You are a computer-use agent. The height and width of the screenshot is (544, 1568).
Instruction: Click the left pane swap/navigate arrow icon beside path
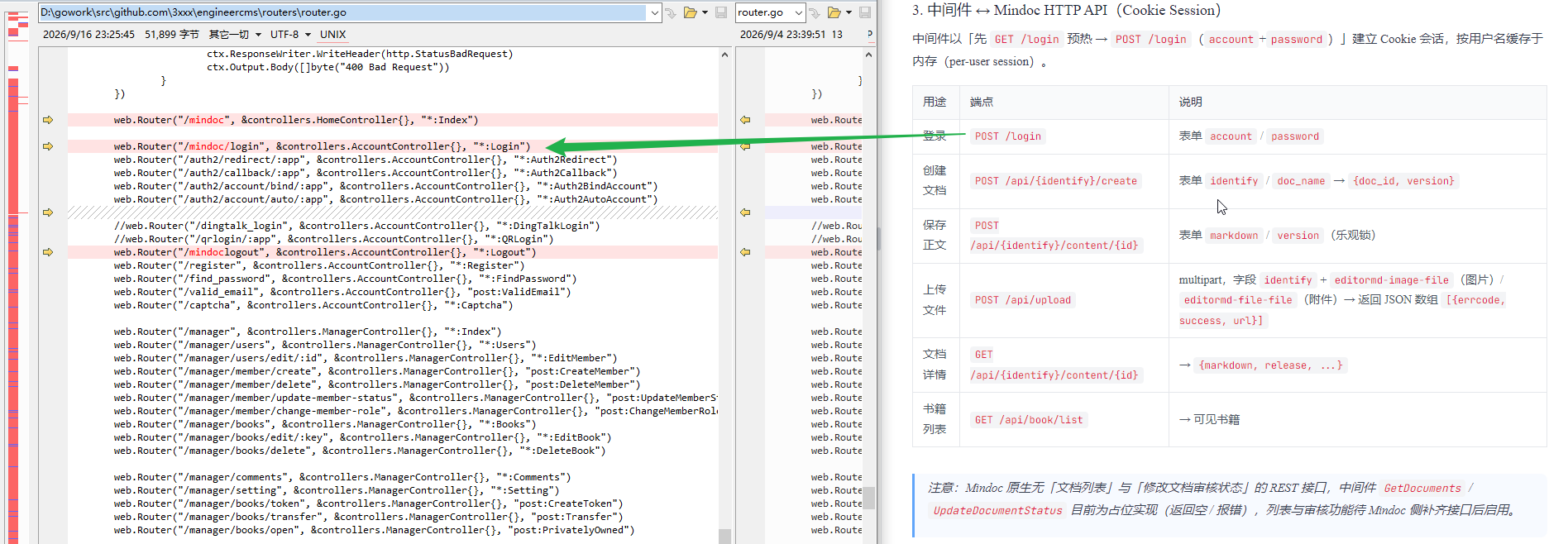tap(671, 12)
